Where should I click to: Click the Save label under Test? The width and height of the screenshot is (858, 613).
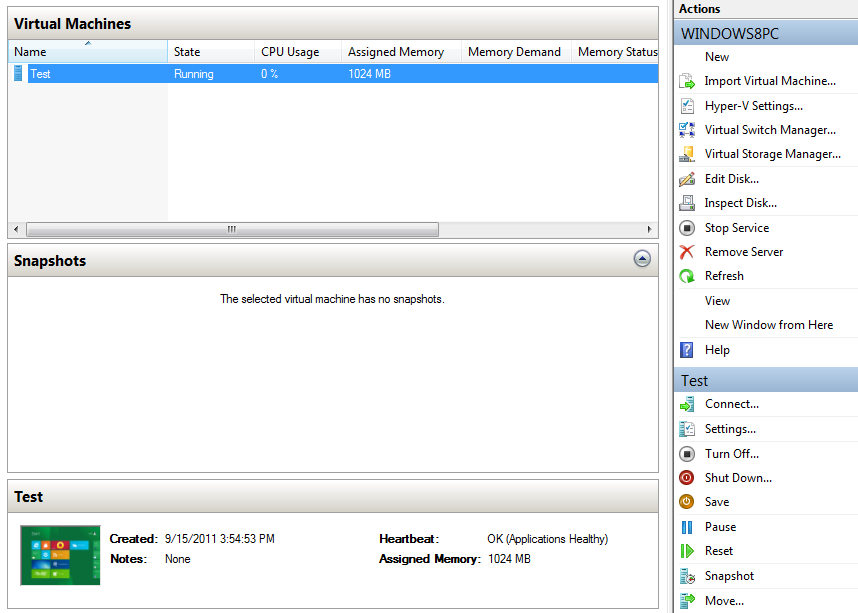pyautogui.click(x=717, y=502)
